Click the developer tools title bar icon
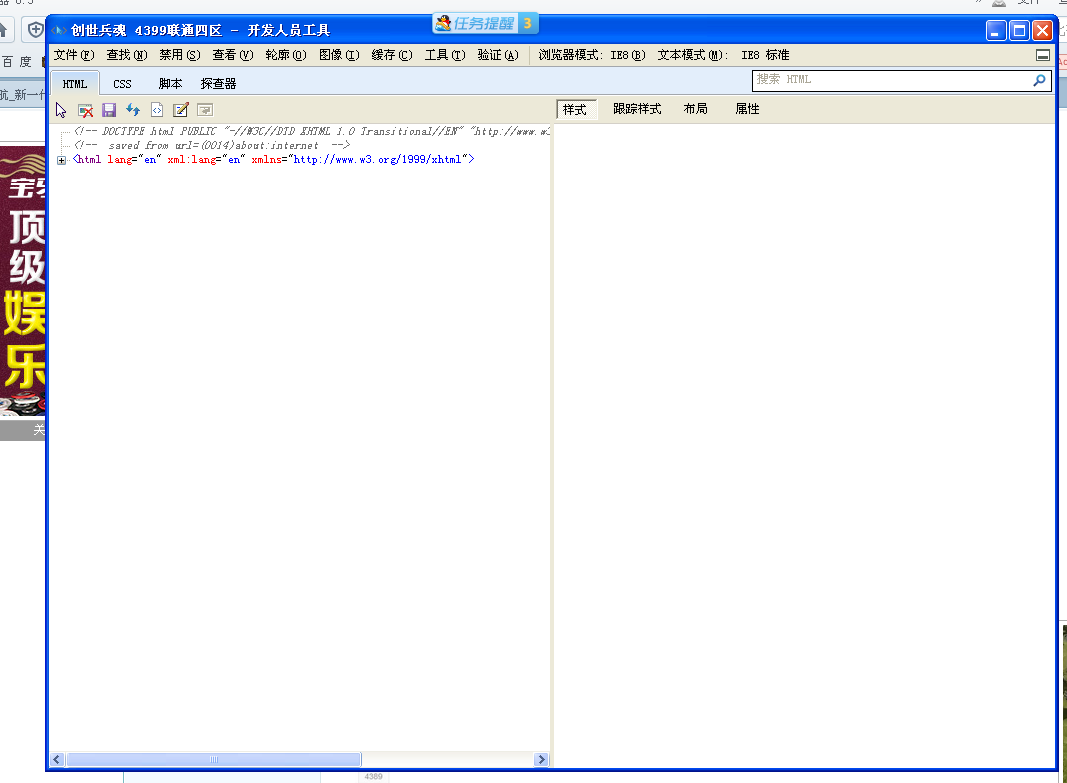The image size is (1067, 783). point(59,30)
